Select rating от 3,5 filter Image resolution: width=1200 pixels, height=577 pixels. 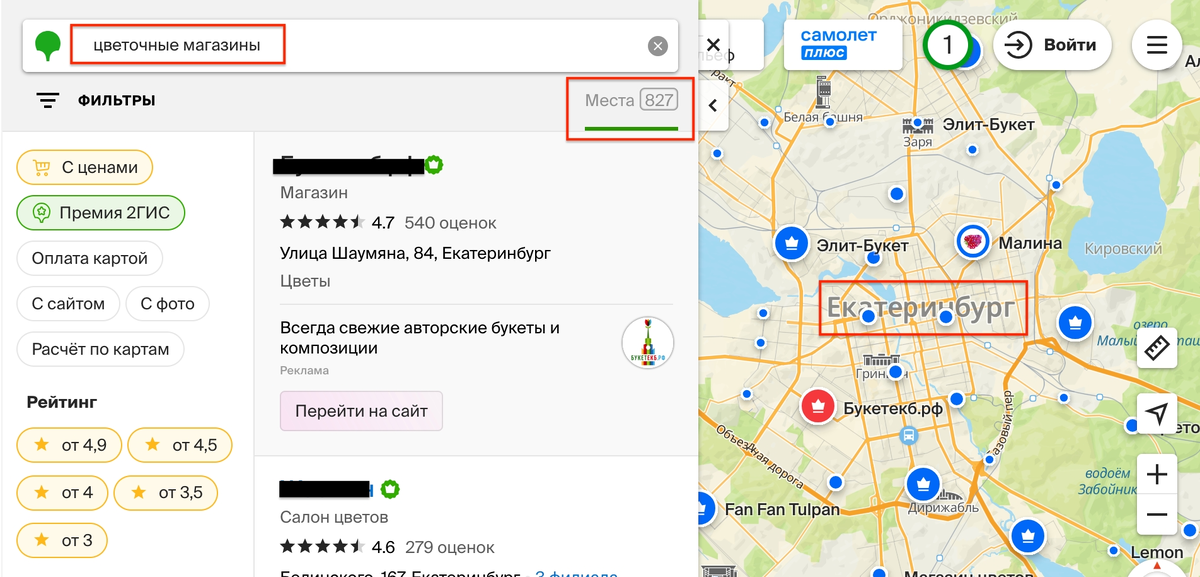[166, 492]
